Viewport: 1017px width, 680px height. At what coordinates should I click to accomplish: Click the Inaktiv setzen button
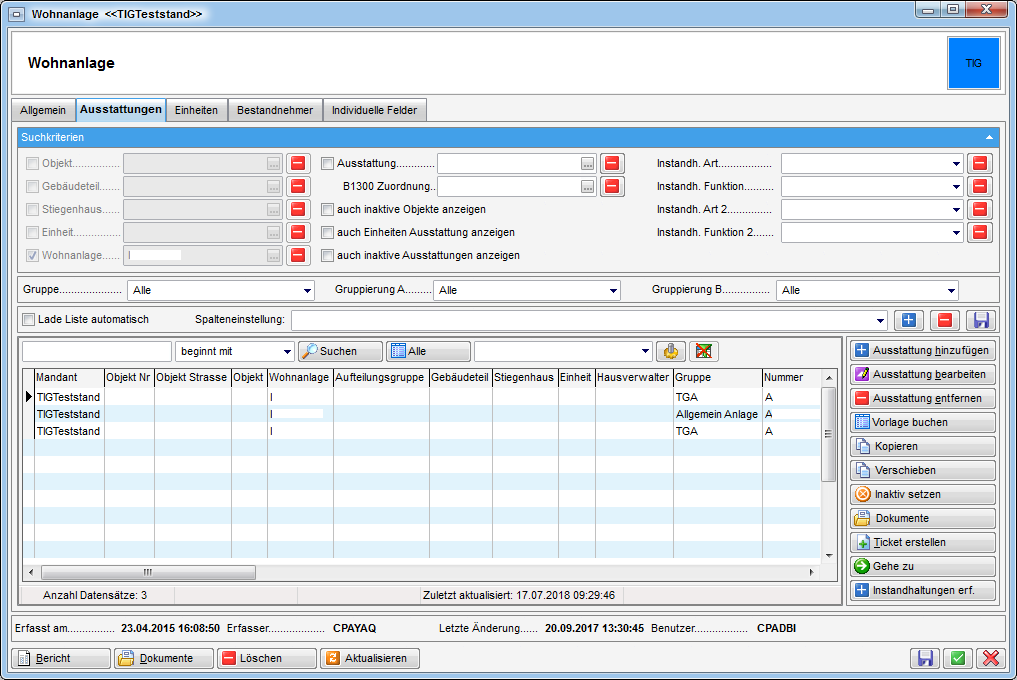click(922, 494)
